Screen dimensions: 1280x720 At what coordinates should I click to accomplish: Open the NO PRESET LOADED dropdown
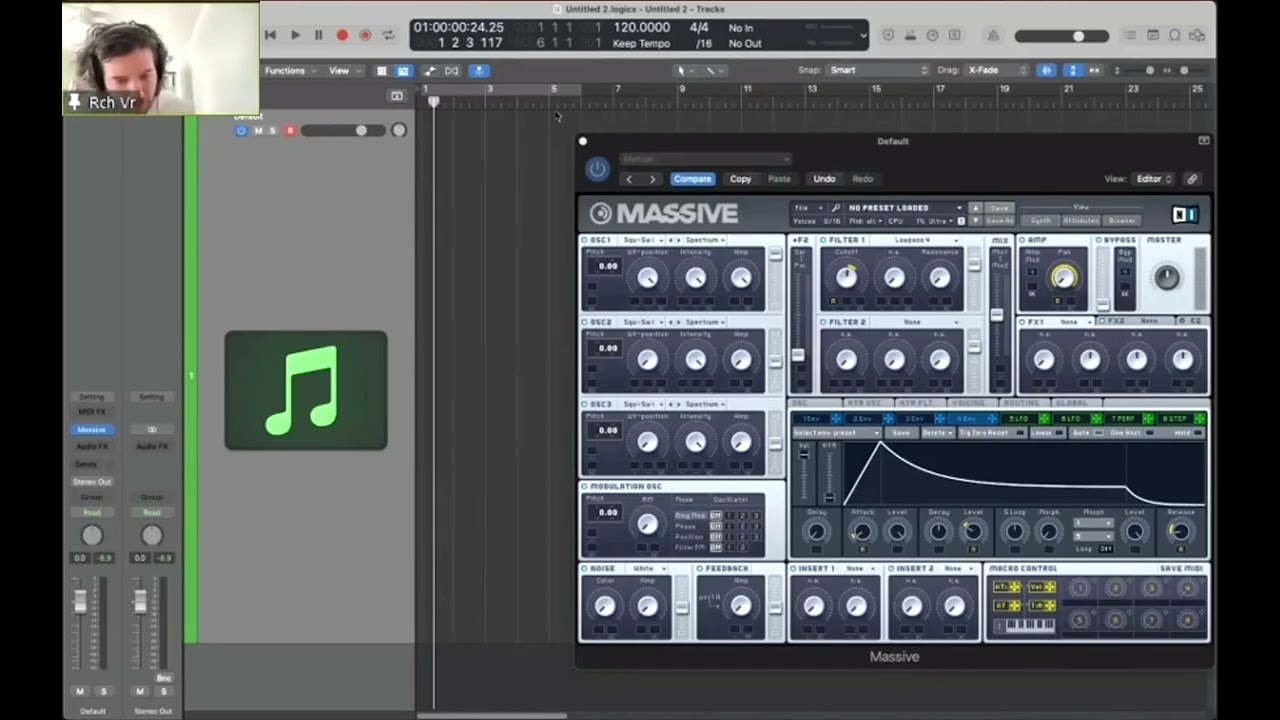(x=905, y=208)
